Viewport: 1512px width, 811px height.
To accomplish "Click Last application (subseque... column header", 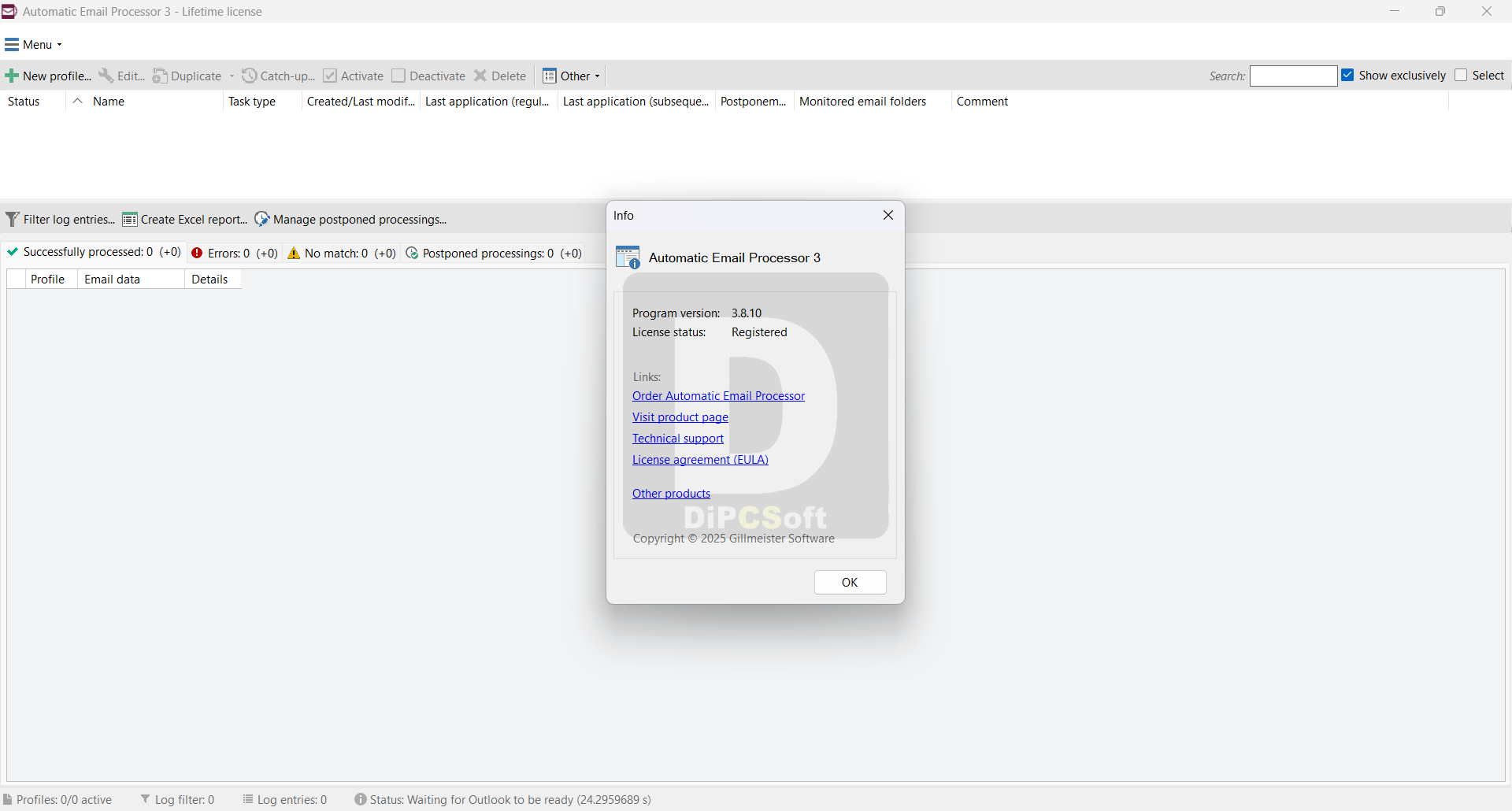I will [636, 101].
